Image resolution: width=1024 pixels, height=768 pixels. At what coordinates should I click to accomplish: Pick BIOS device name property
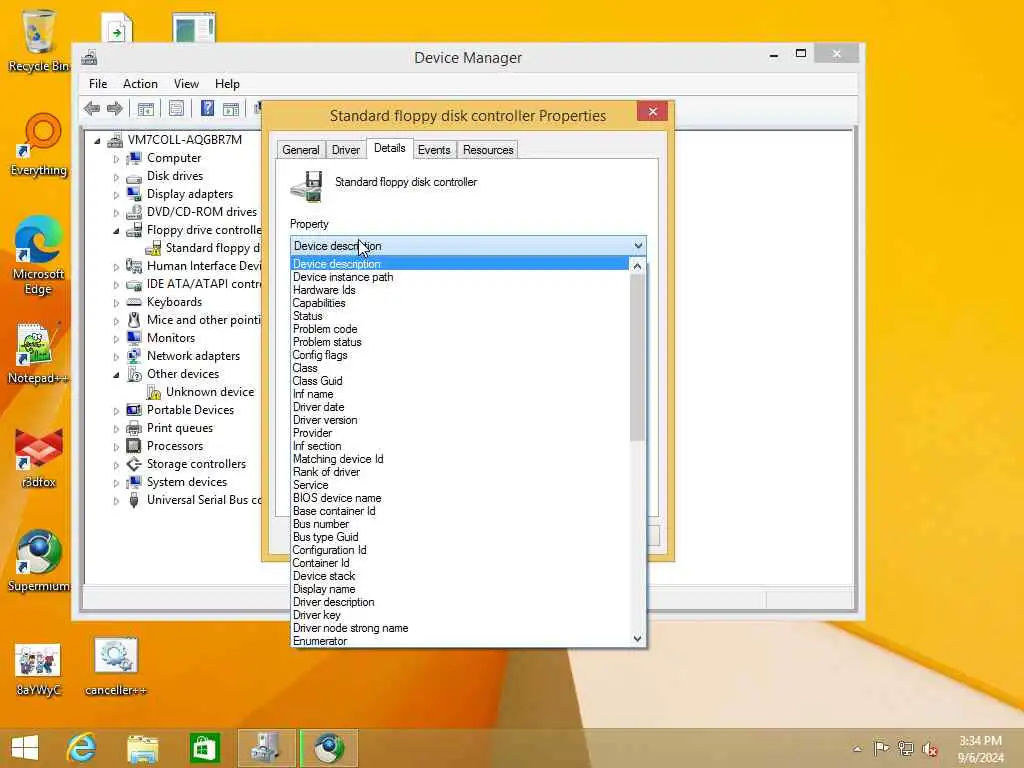(x=460, y=498)
